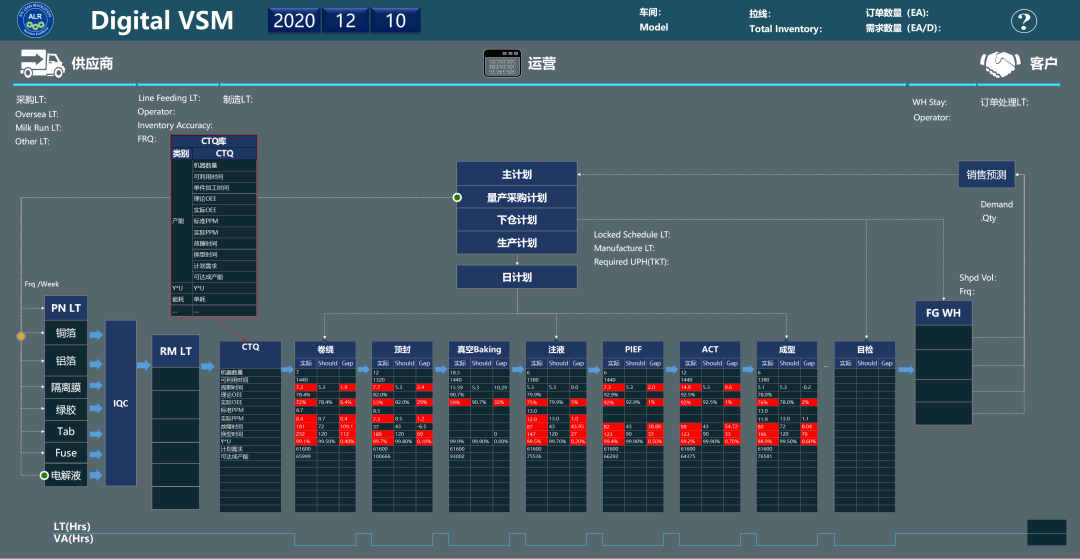This screenshot has width=1080, height=559.
Task: Open the 注液 process header
Action: (x=557, y=349)
